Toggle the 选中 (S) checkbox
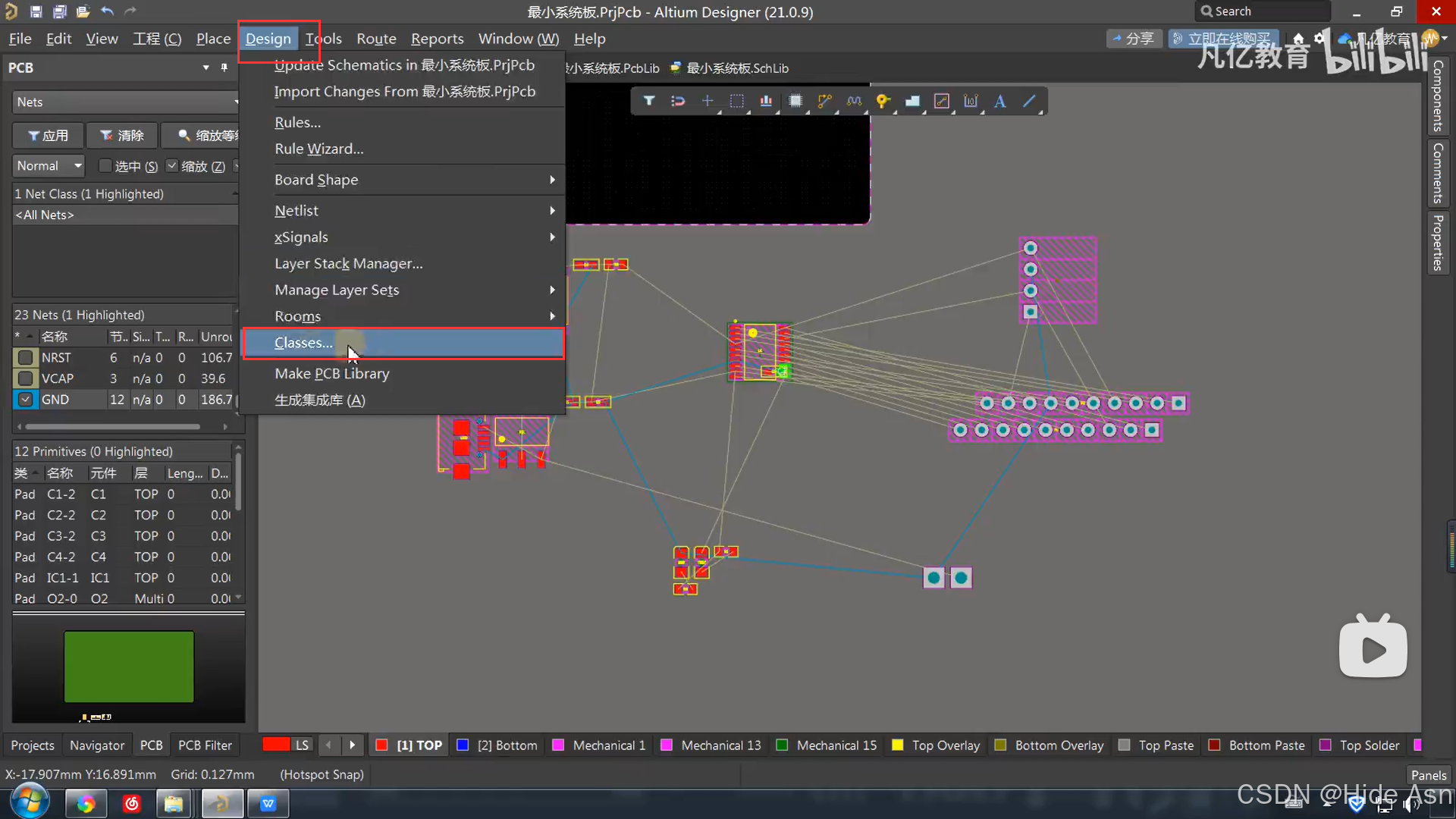This screenshot has width=1456, height=819. pyautogui.click(x=106, y=165)
